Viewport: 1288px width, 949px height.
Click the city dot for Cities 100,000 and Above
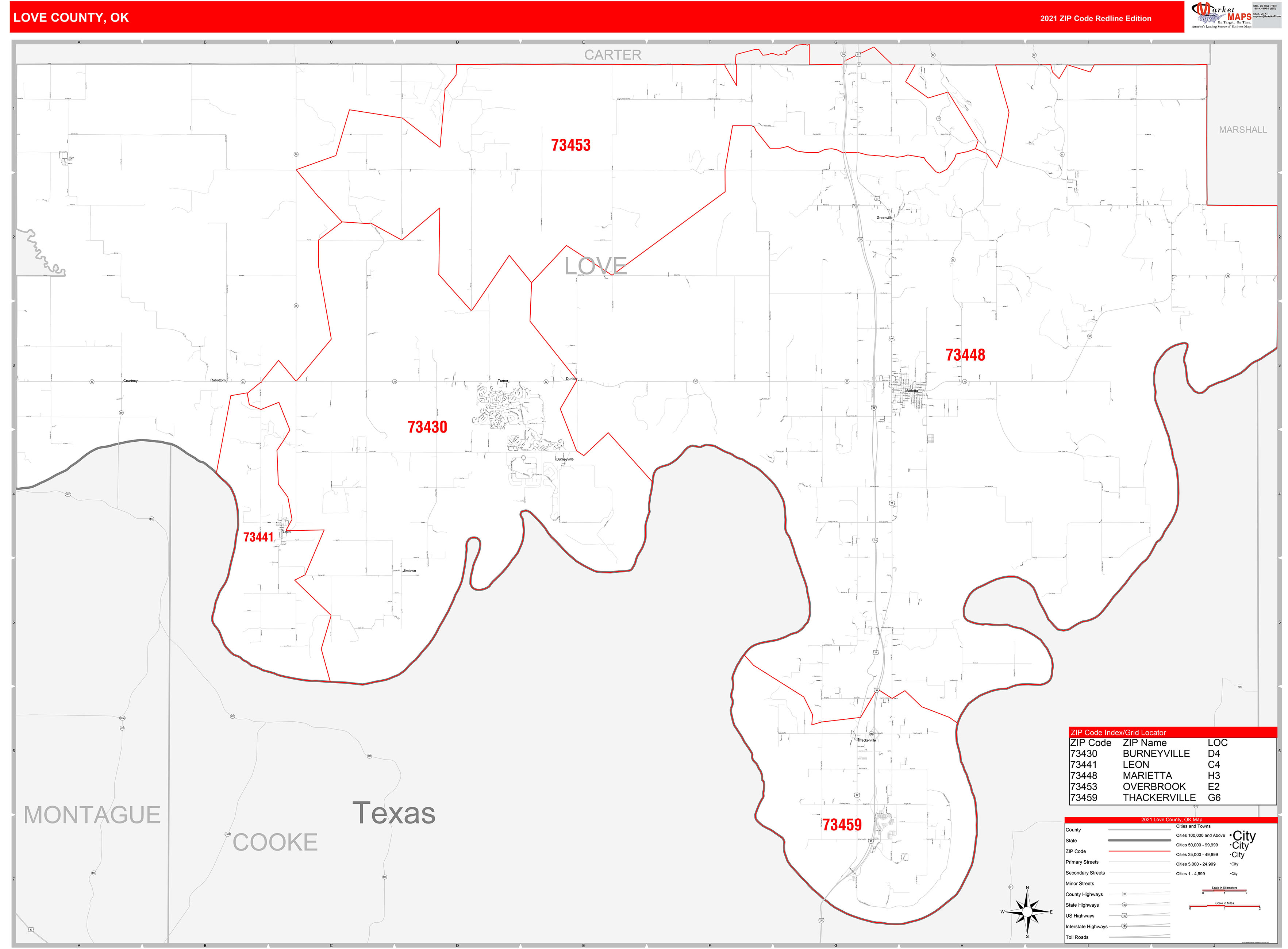pyautogui.click(x=1231, y=835)
